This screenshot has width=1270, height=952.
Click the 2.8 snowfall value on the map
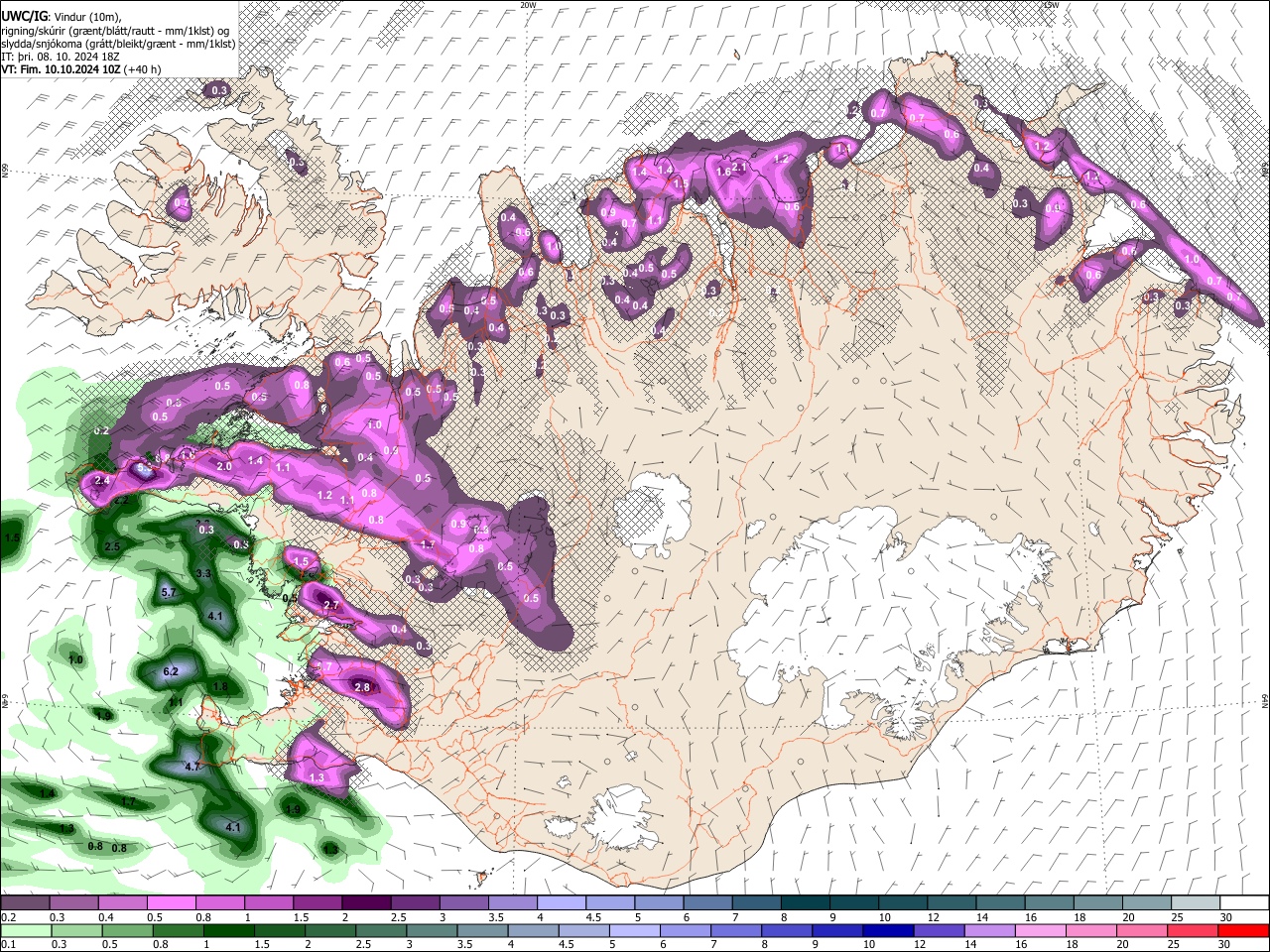pos(362,687)
